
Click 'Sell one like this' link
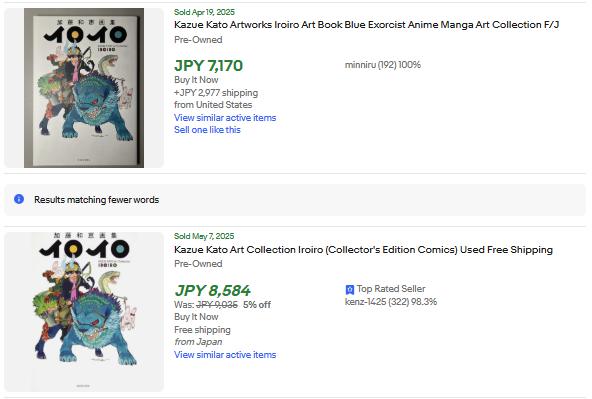(207, 130)
